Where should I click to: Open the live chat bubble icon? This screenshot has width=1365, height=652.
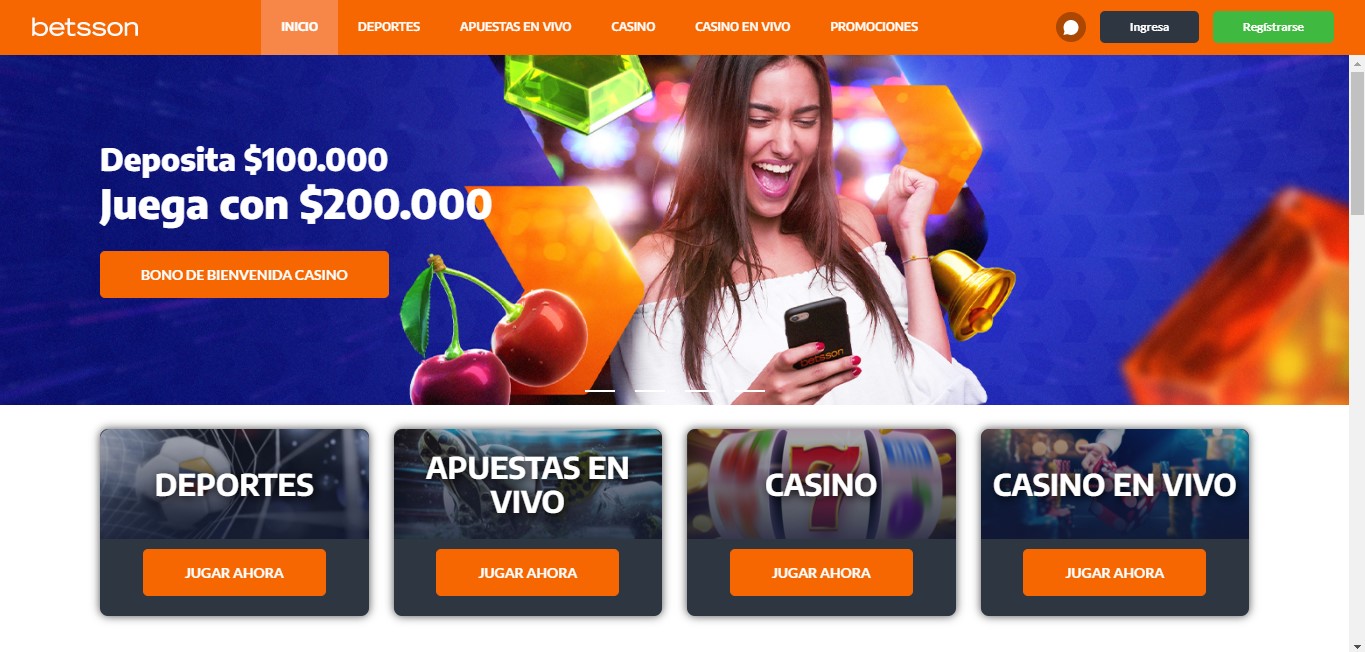1071,27
